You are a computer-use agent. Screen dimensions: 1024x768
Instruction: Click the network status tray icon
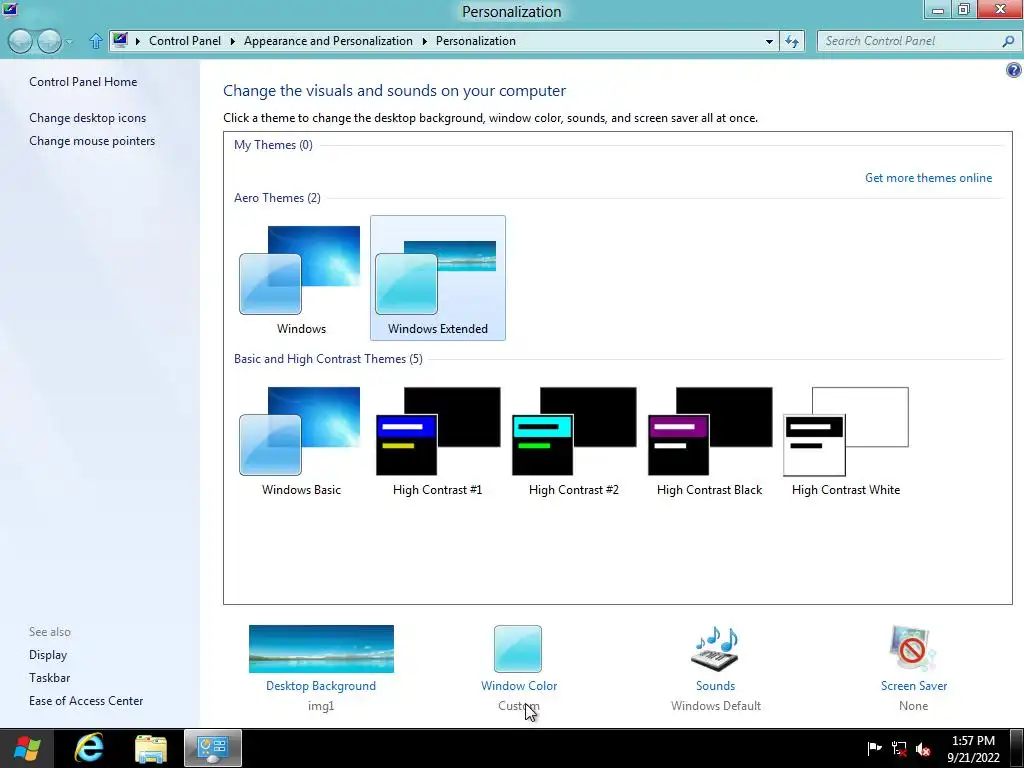coord(899,749)
